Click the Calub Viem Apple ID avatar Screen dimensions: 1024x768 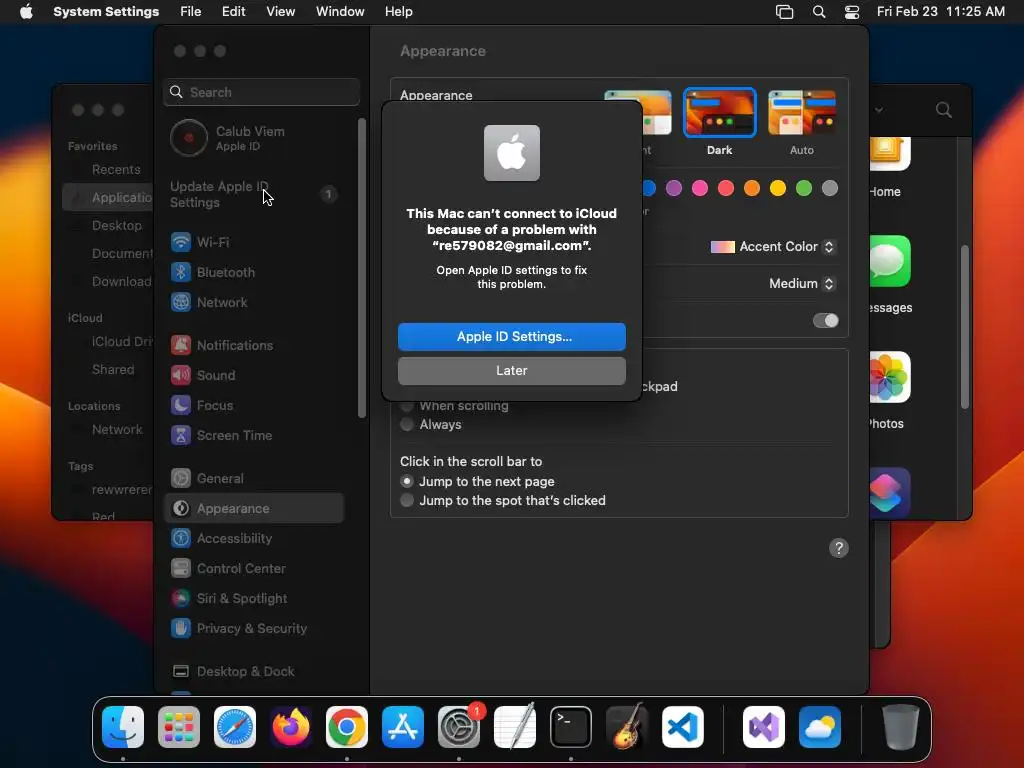(x=189, y=138)
